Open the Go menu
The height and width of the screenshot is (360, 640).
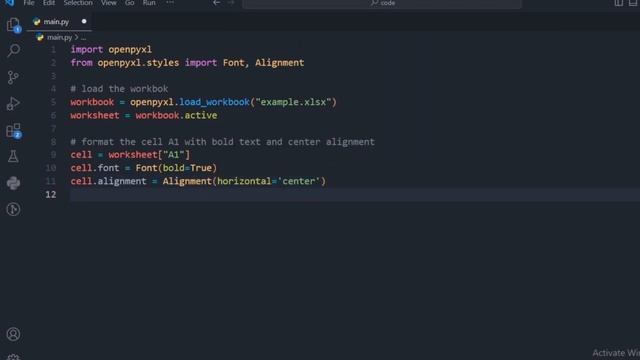coord(130,3)
